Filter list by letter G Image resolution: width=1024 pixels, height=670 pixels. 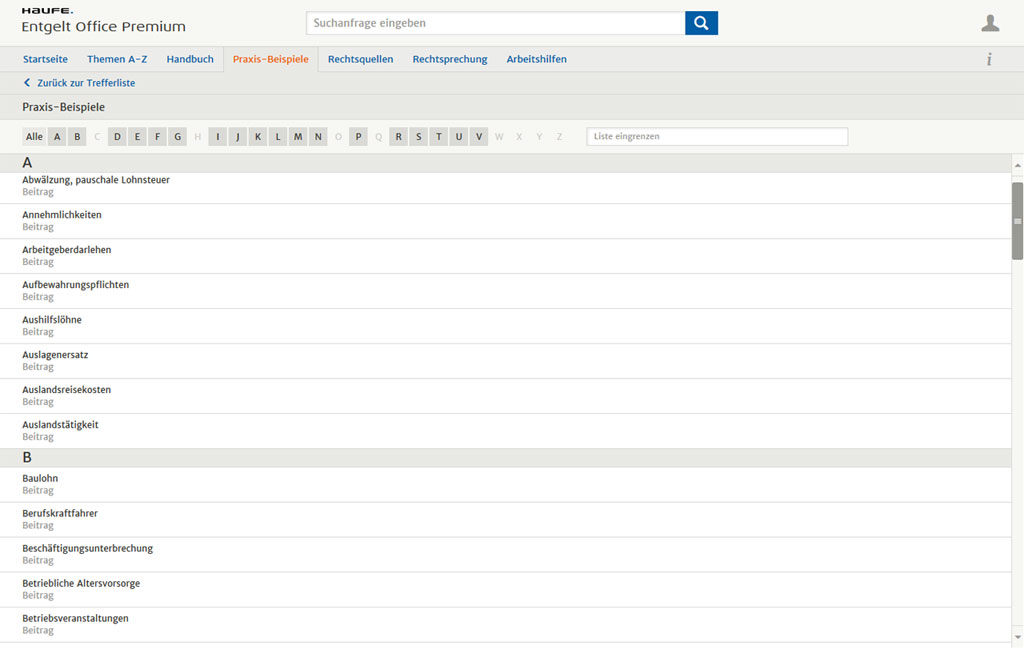click(178, 136)
